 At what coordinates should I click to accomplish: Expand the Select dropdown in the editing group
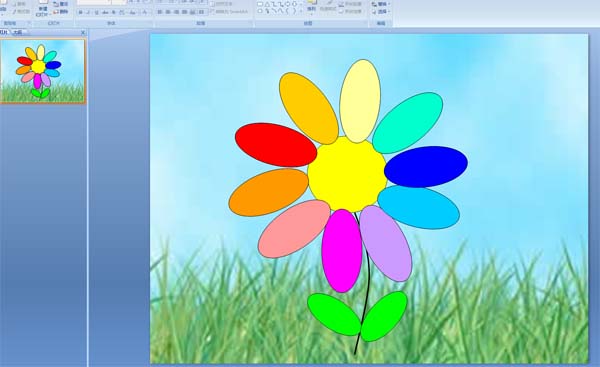[380, 11]
